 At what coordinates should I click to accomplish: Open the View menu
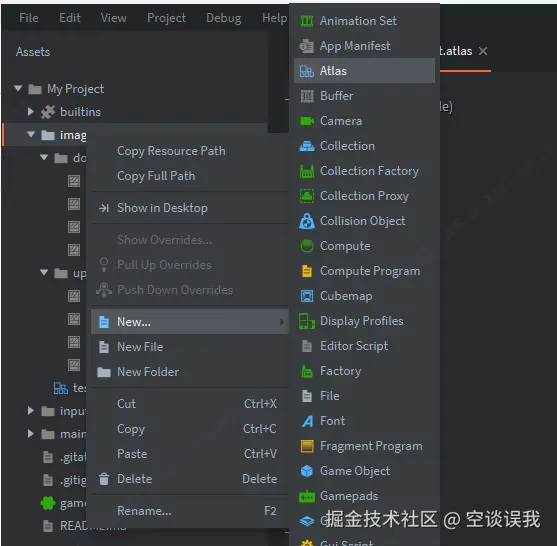point(114,18)
